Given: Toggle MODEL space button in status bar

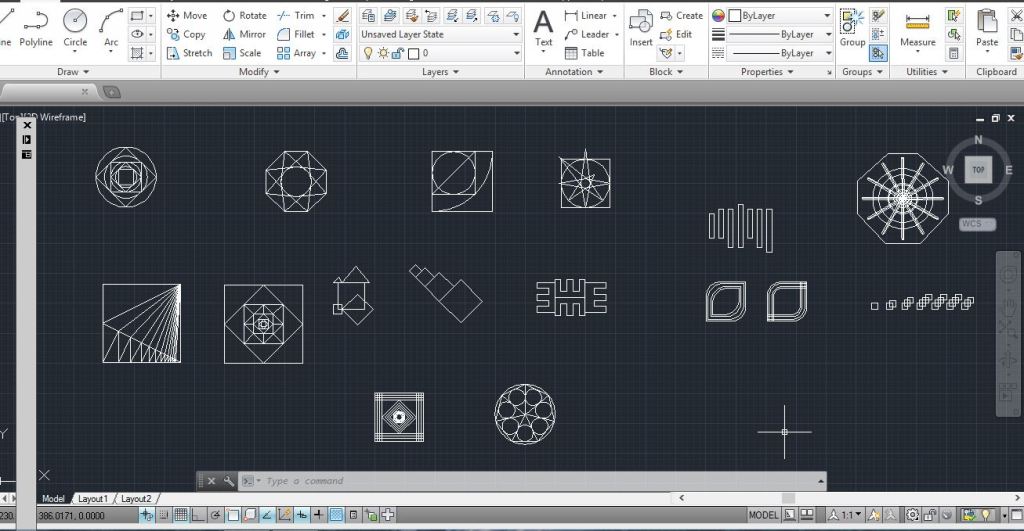Looking at the screenshot, I should pyautogui.click(x=763, y=515).
